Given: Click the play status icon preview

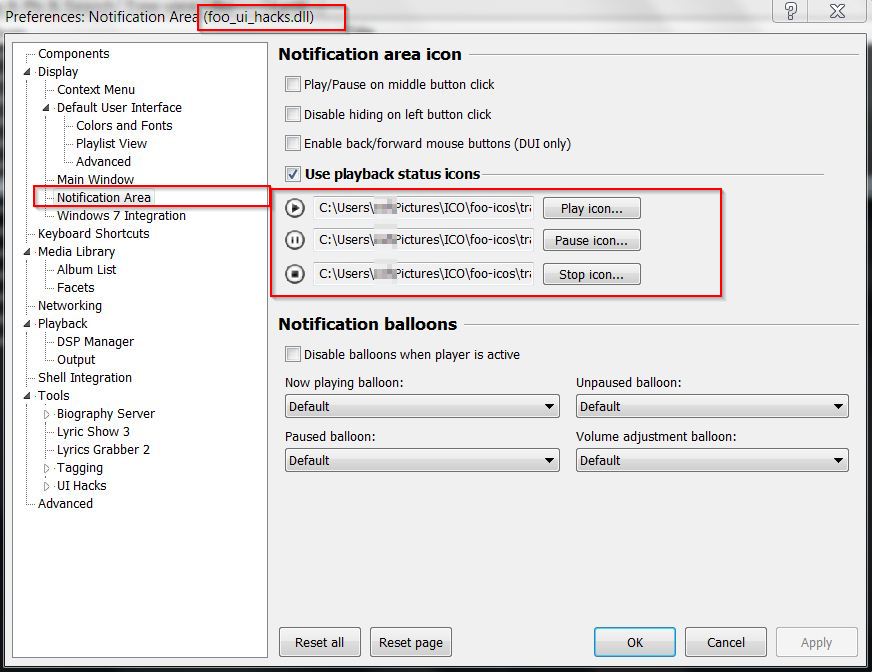Looking at the screenshot, I should tap(295, 208).
